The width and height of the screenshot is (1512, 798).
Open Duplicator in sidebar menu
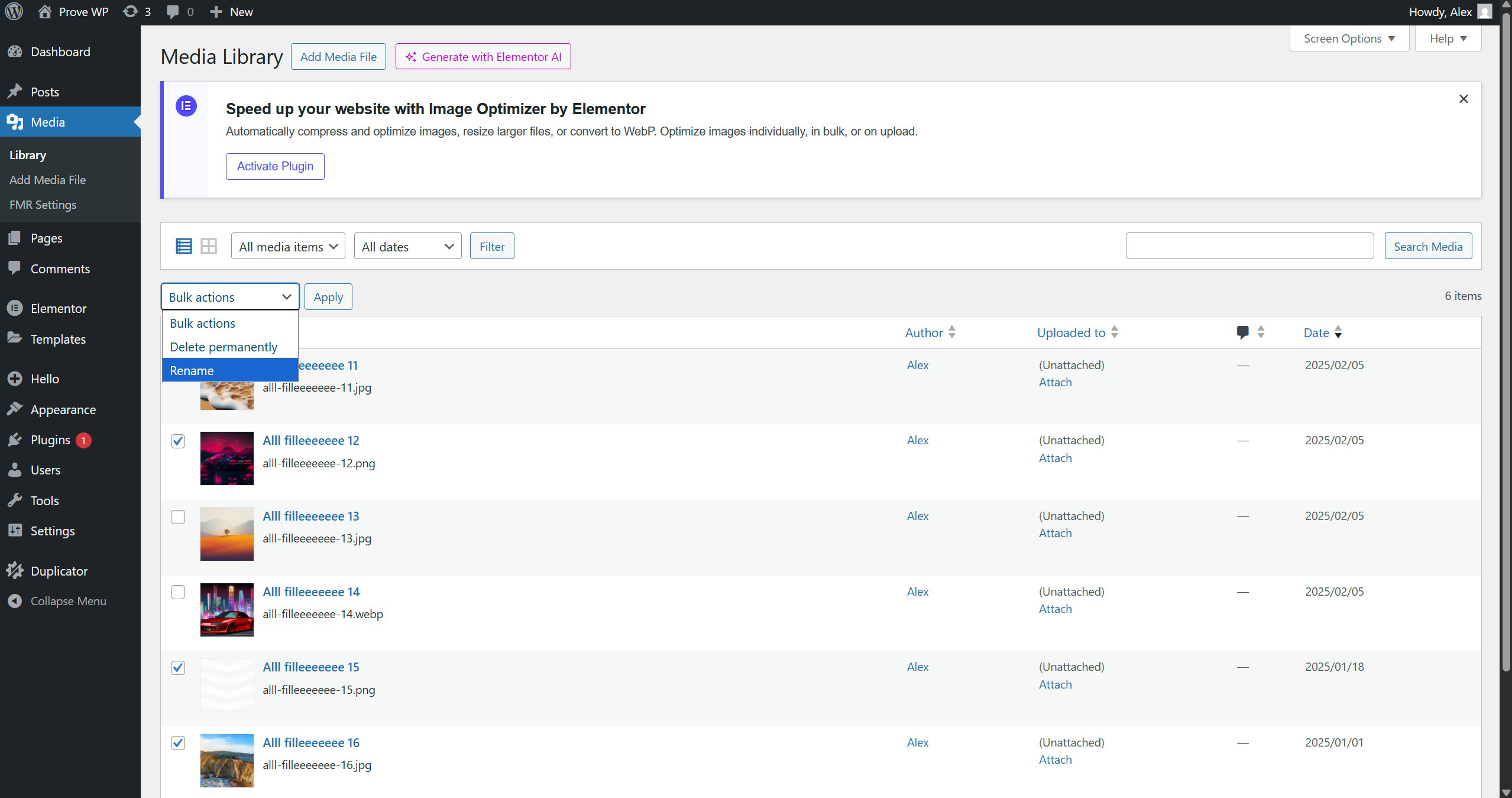coord(59,571)
